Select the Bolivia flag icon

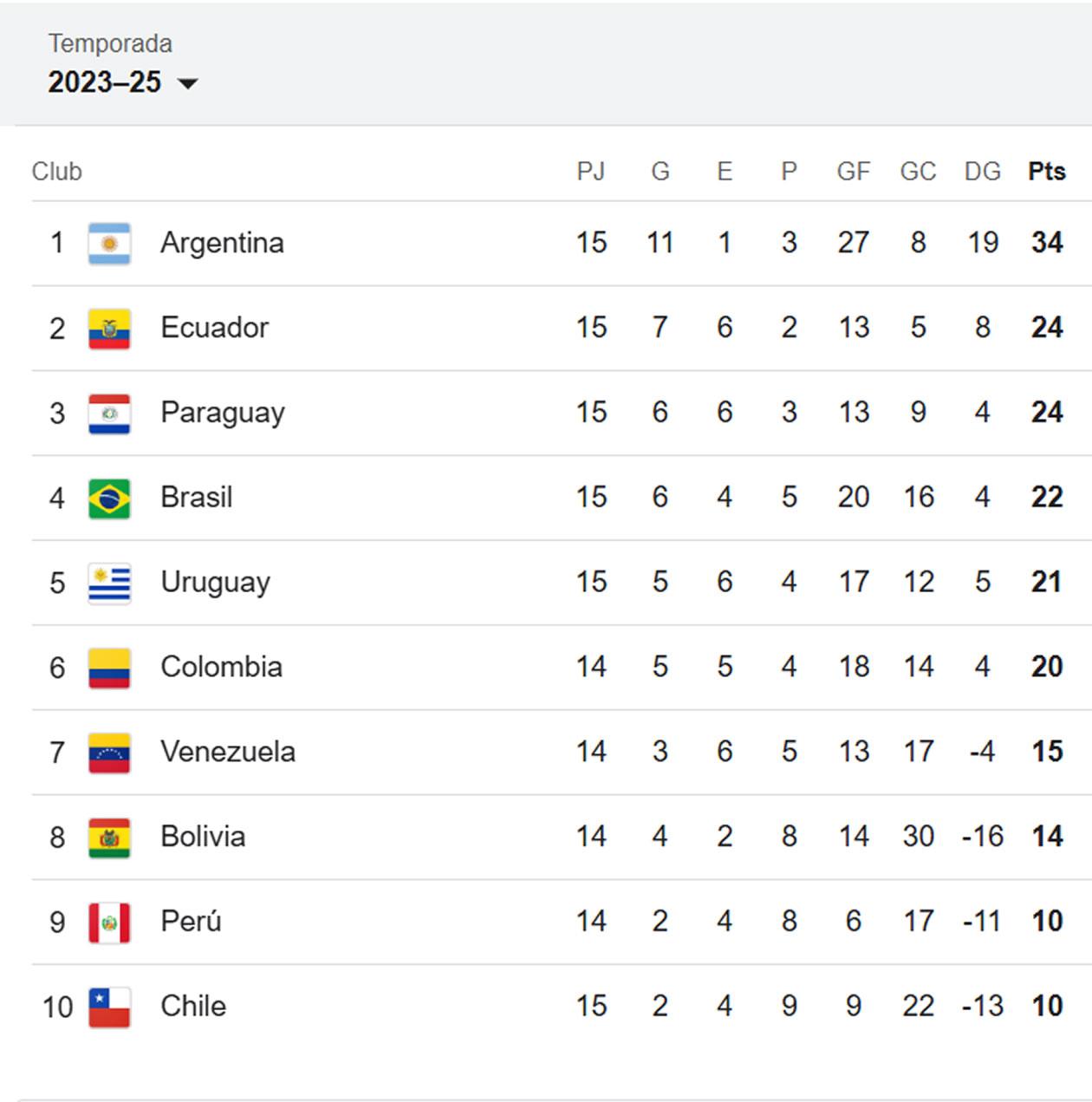point(107,837)
